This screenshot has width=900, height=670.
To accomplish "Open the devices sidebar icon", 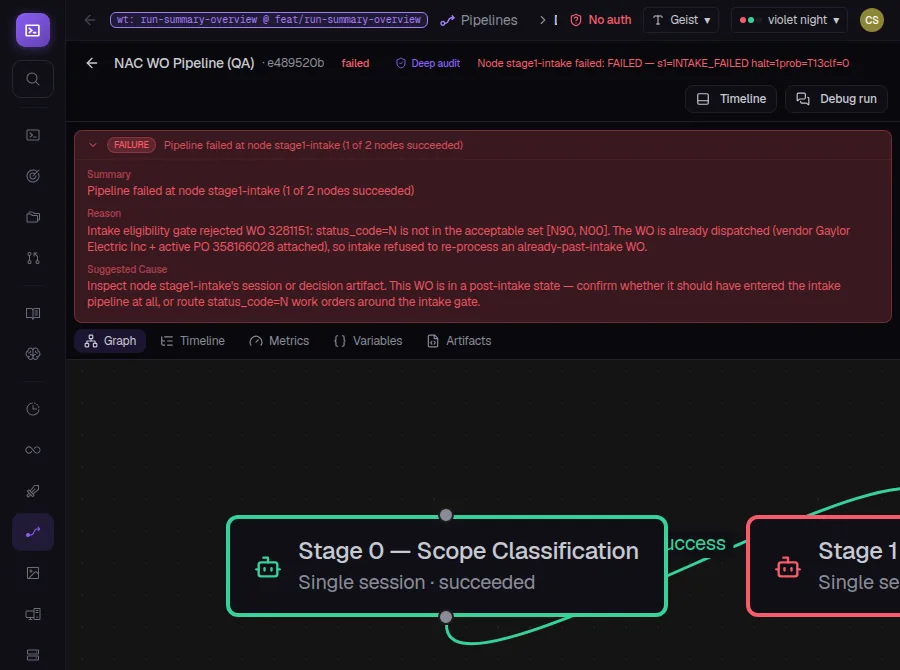I will (33, 614).
